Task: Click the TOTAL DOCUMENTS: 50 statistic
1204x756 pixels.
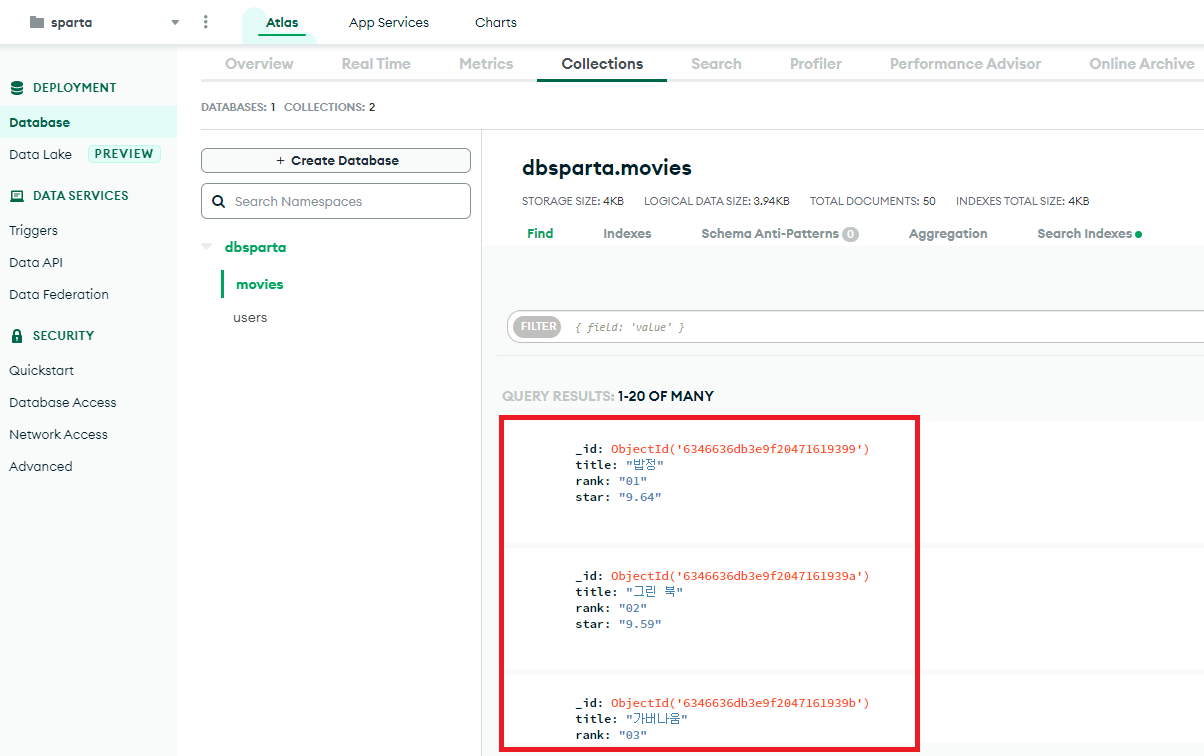Action: [x=873, y=201]
